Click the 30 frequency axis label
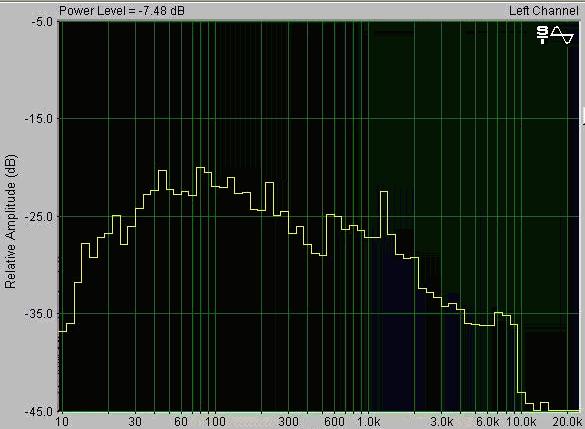585x429 pixels. (x=135, y=422)
